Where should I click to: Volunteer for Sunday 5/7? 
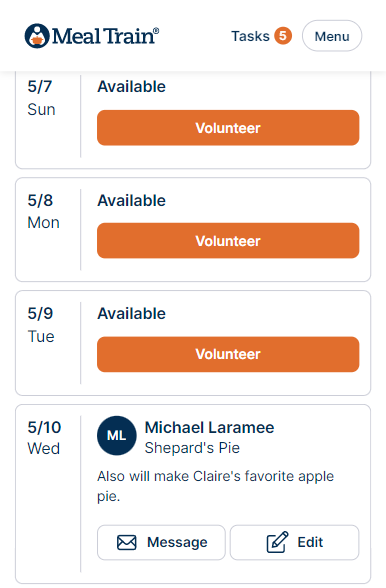[x=228, y=128]
